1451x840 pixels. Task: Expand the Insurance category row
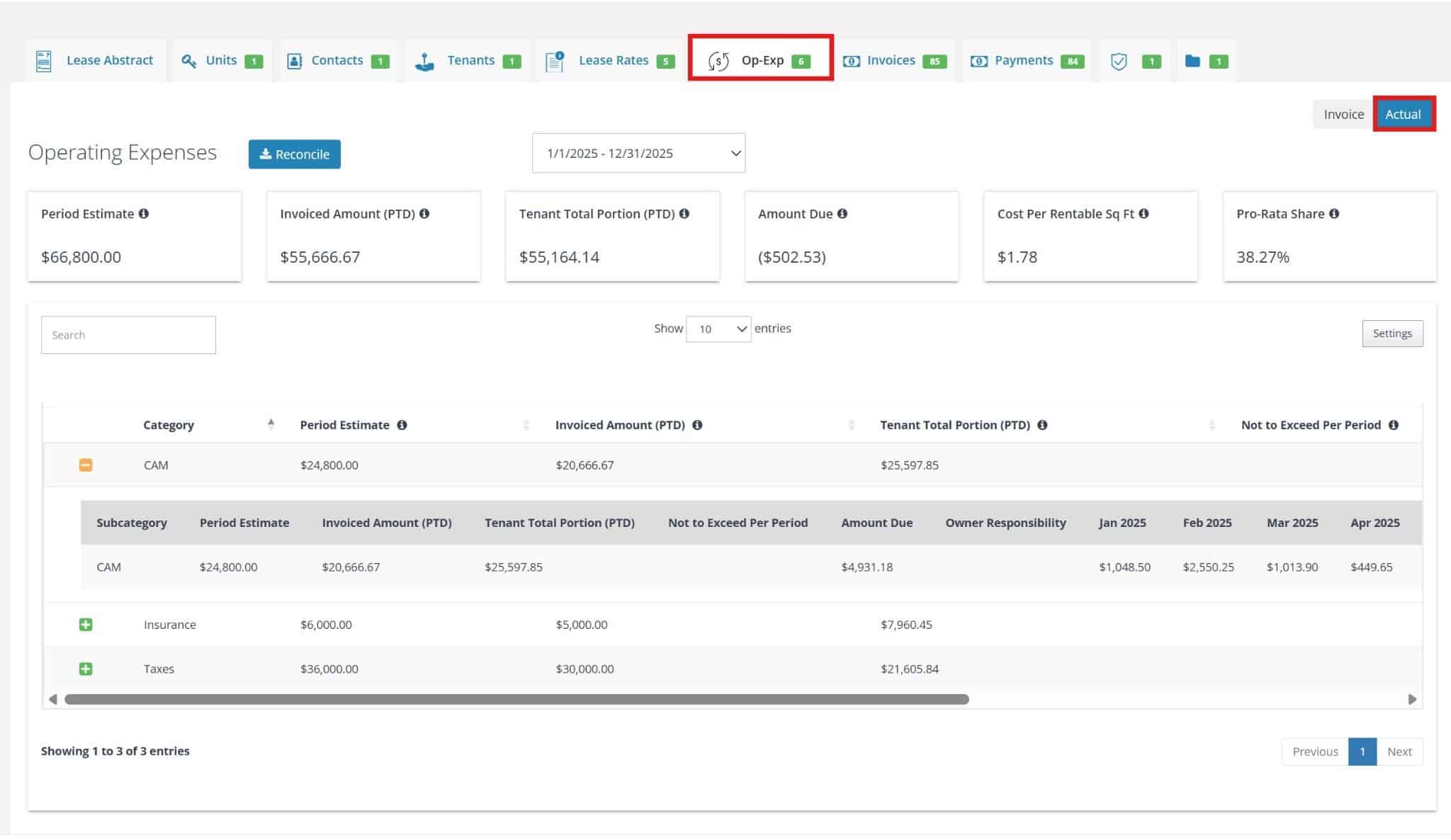[x=86, y=625]
